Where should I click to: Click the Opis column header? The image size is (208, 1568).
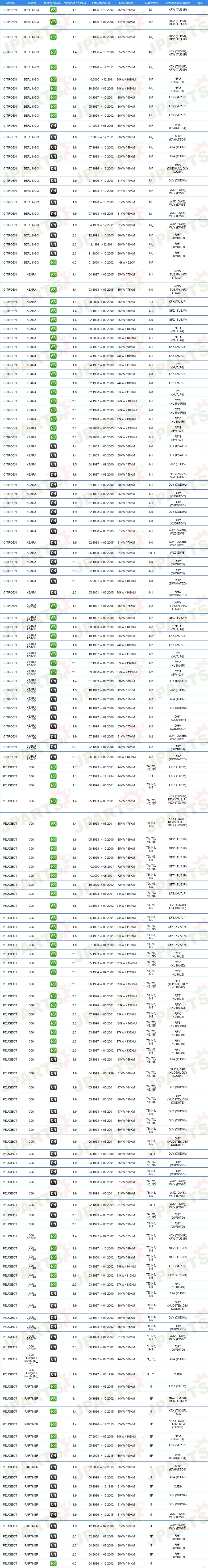point(199,2)
